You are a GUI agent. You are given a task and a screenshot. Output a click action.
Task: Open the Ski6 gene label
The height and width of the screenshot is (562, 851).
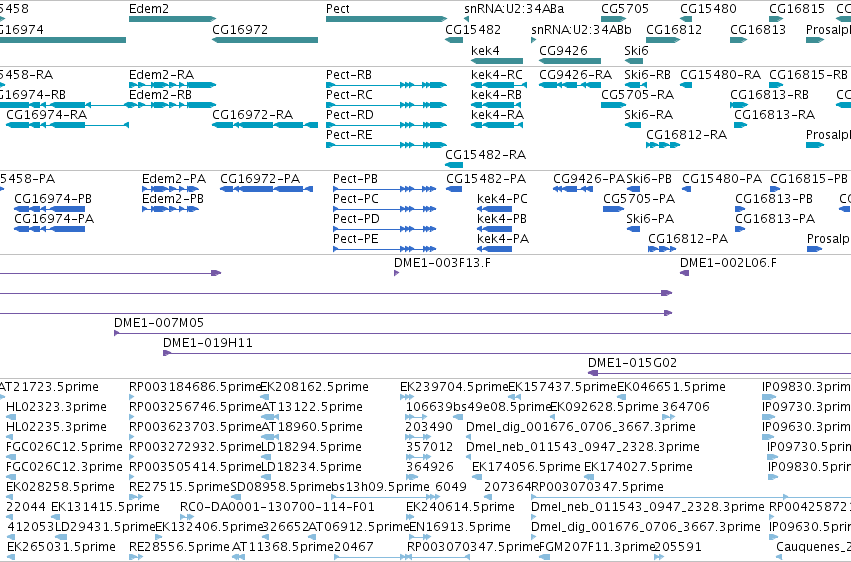(x=636, y=50)
